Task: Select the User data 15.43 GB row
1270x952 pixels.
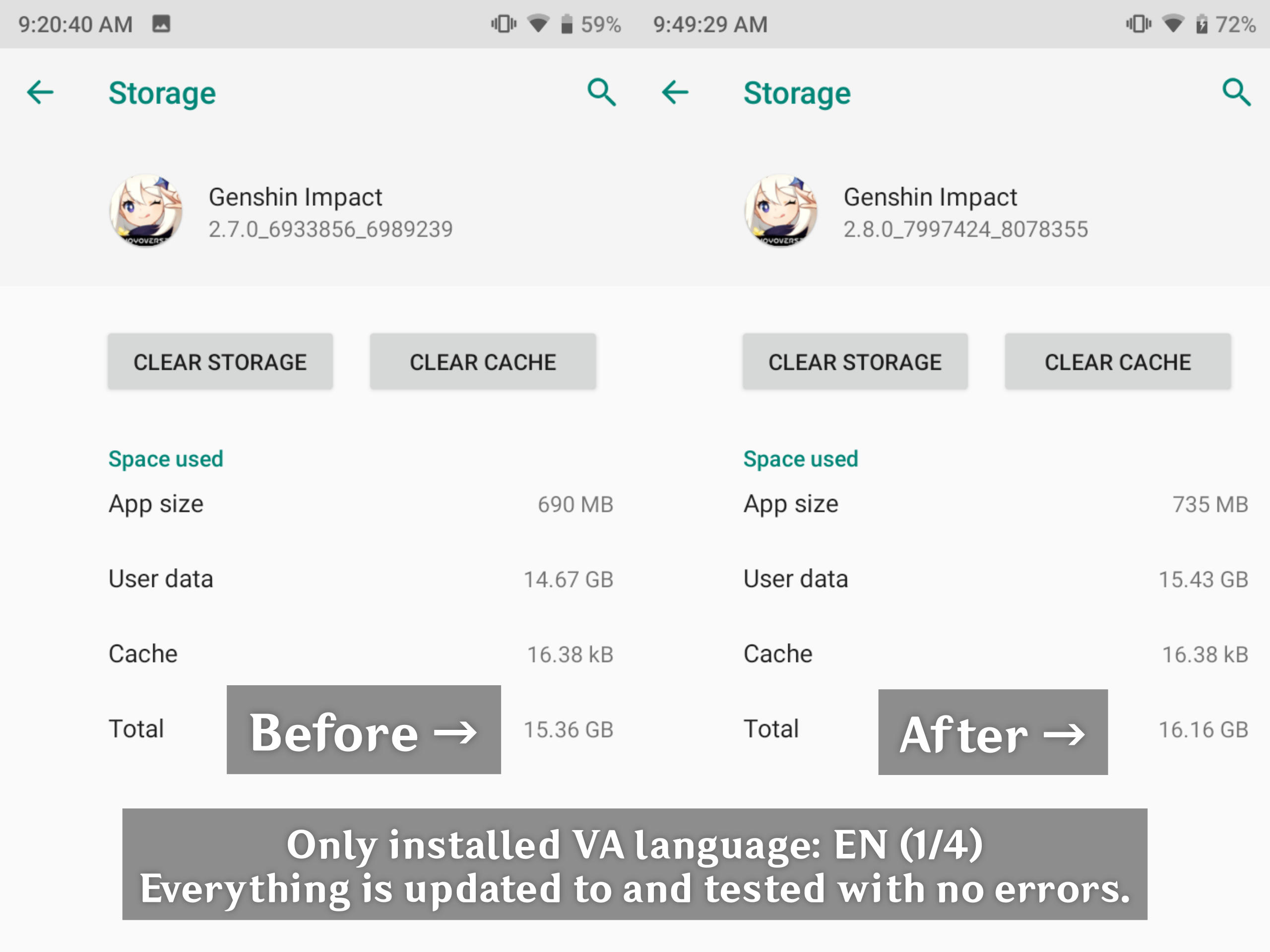Action: [x=996, y=579]
